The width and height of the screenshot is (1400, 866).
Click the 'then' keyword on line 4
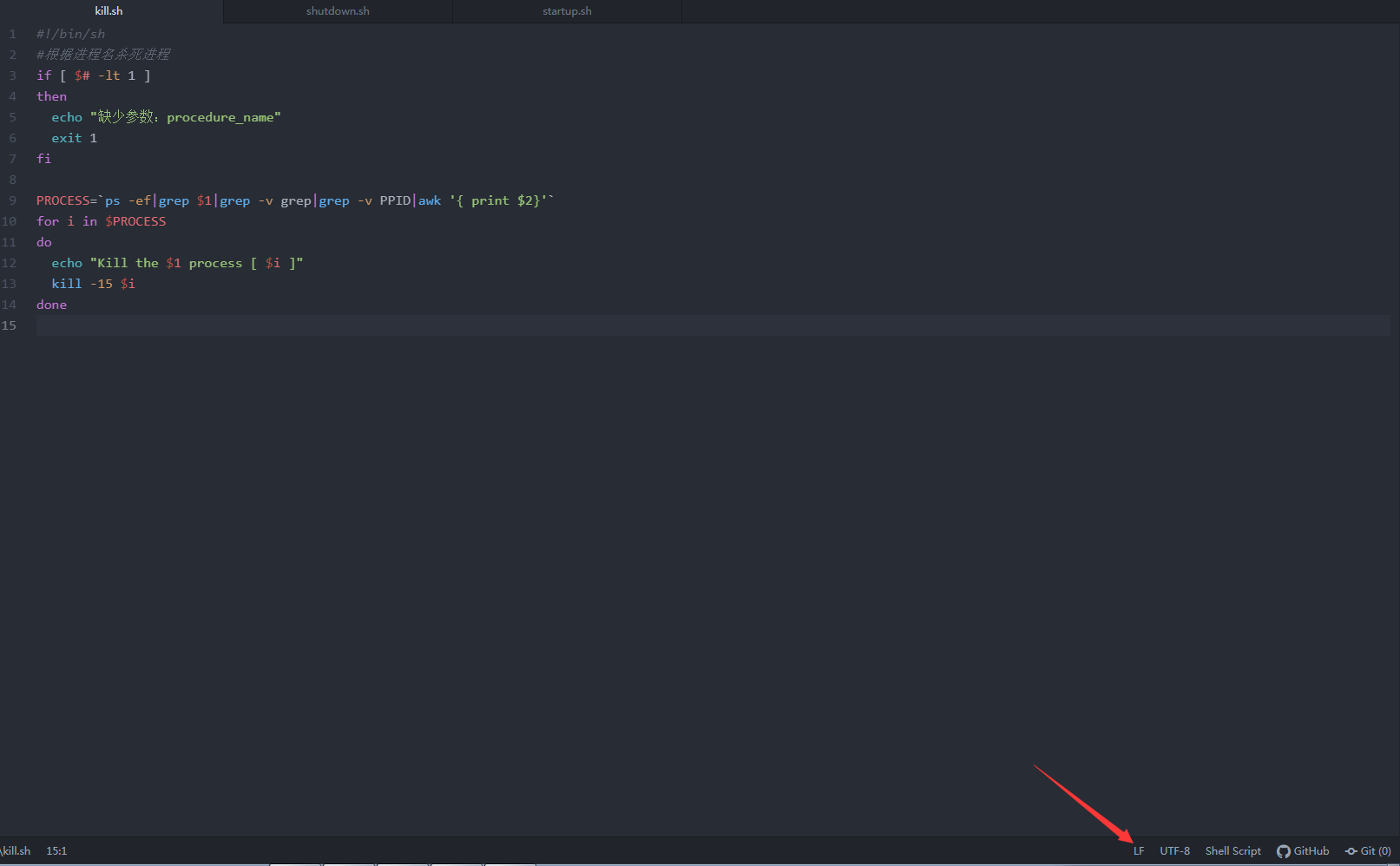[x=51, y=96]
